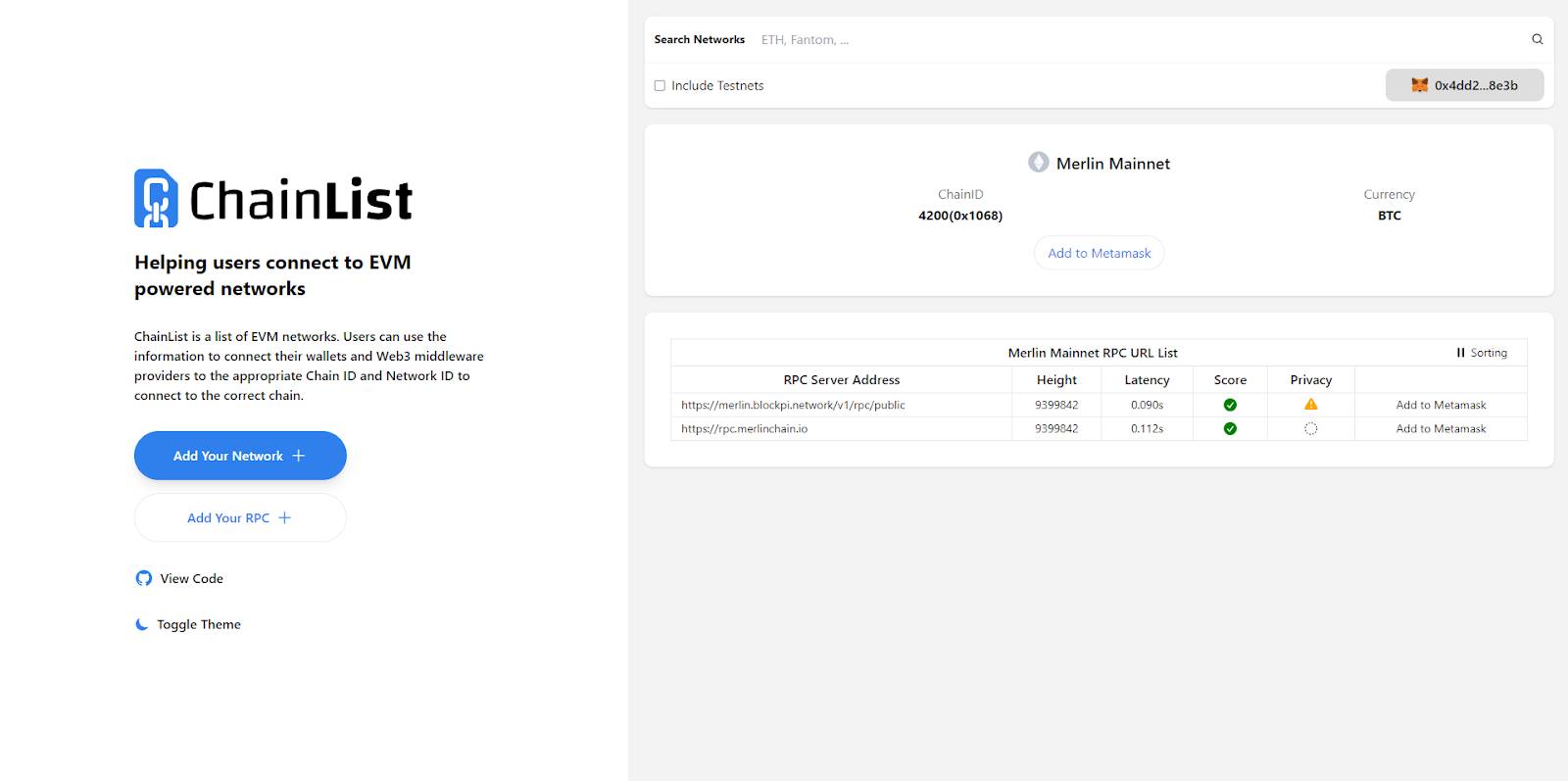Open the View Code link
The height and width of the screenshot is (781, 1568).
(x=179, y=578)
